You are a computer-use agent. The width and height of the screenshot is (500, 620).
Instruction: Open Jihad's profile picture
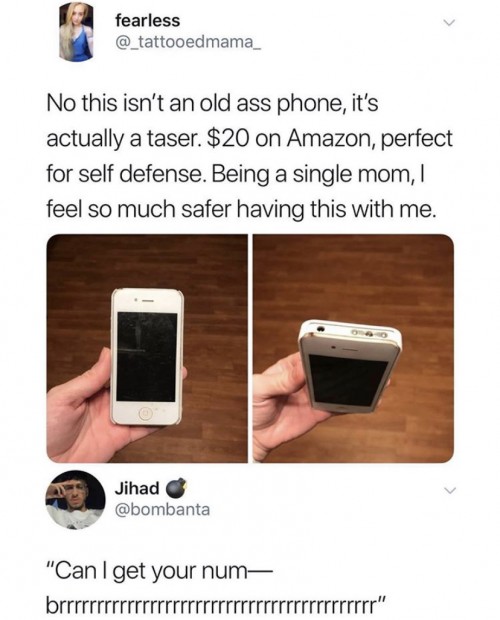[x=75, y=500]
